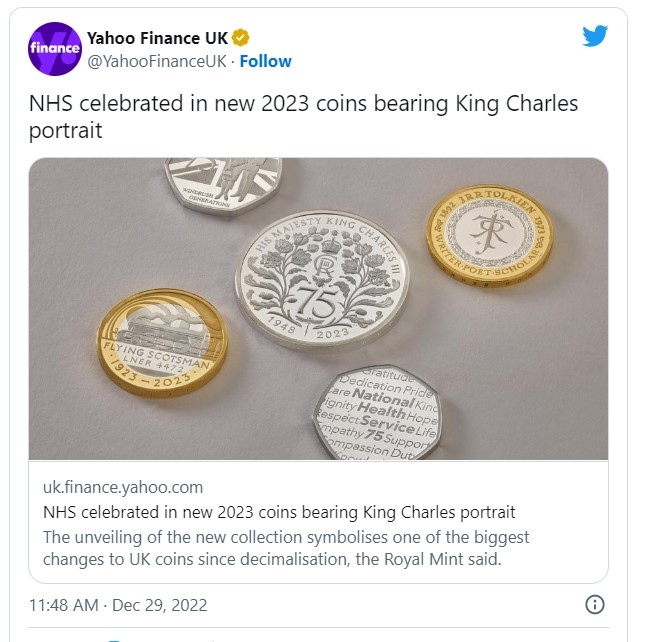The image size is (649, 642).
Task: Click the gold verified badge
Action: click(241, 38)
